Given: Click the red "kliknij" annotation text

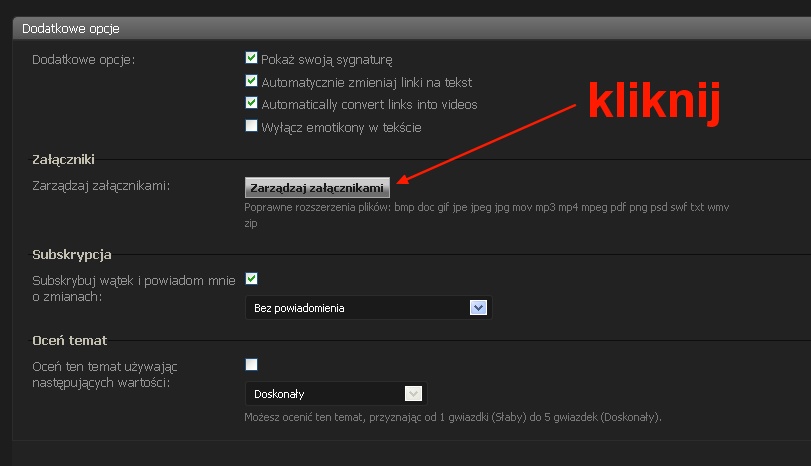Looking at the screenshot, I should tap(652, 103).
